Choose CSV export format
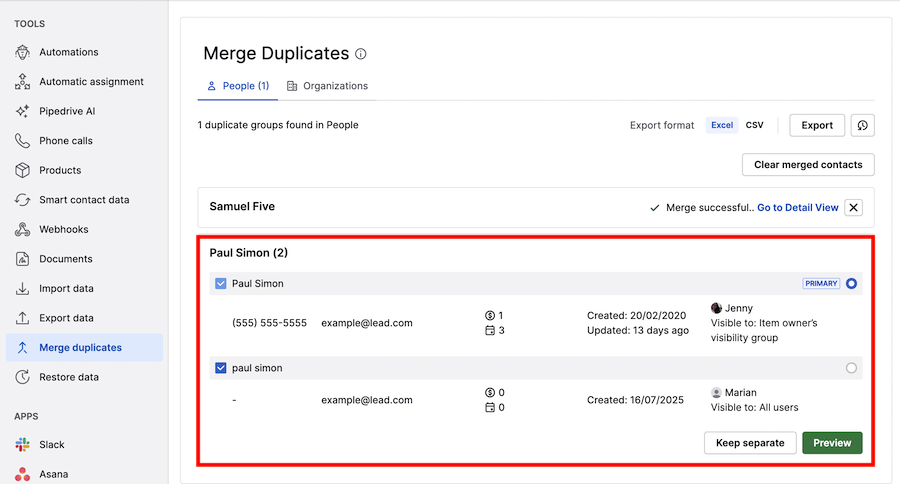900x484 pixels. [x=754, y=125]
